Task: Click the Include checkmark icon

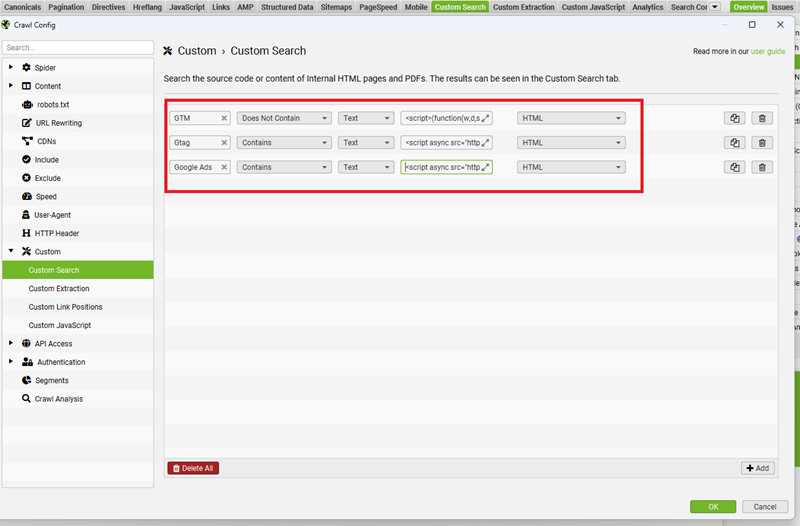Action: tap(26, 159)
